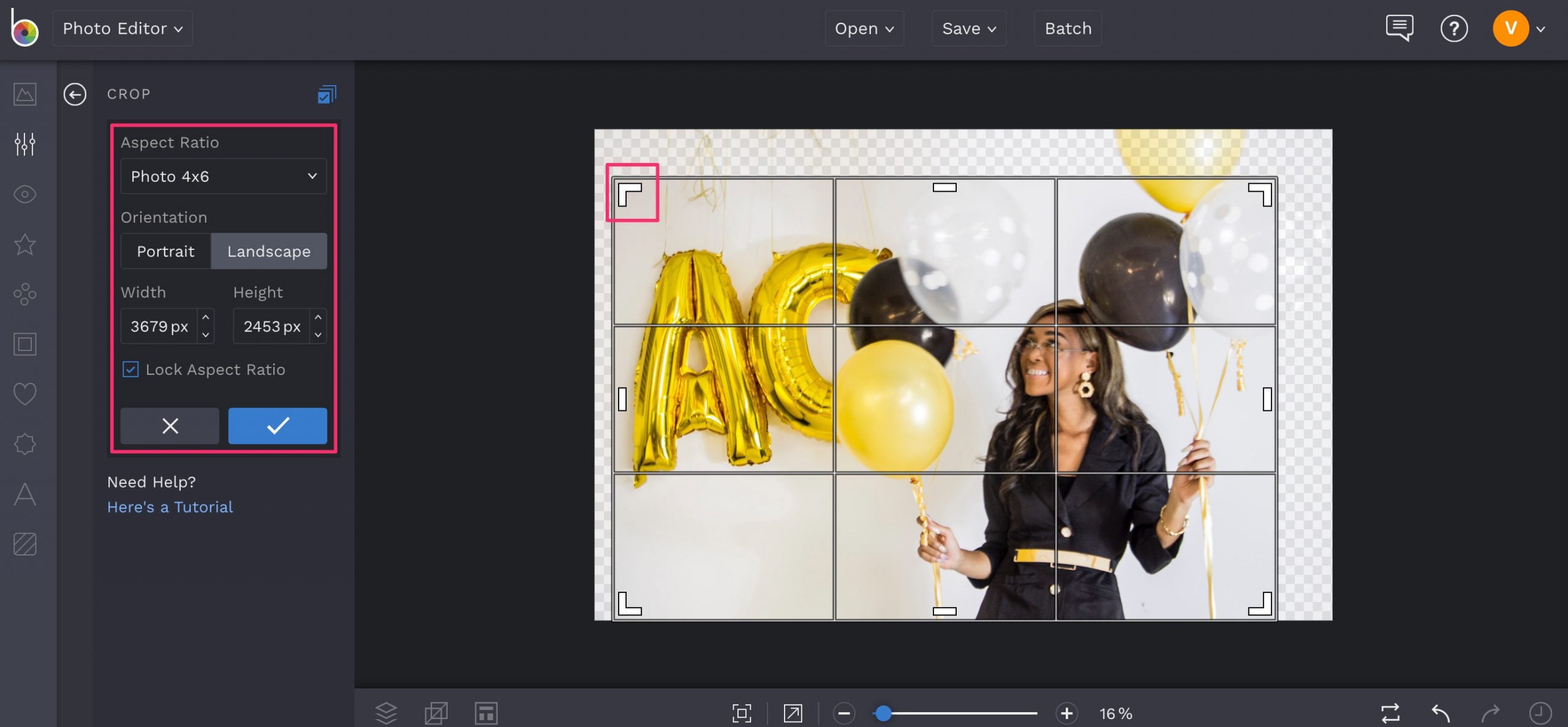The height and width of the screenshot is (727, 1568).
Task: Click the Batch menu item
Action: pyautogui.click(x=1068, y=27)
